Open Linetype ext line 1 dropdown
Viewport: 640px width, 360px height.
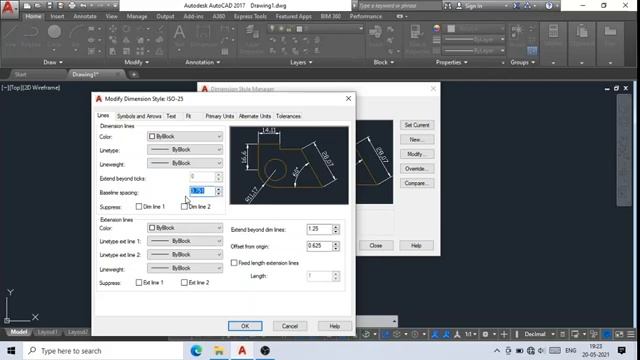(185, 241)
